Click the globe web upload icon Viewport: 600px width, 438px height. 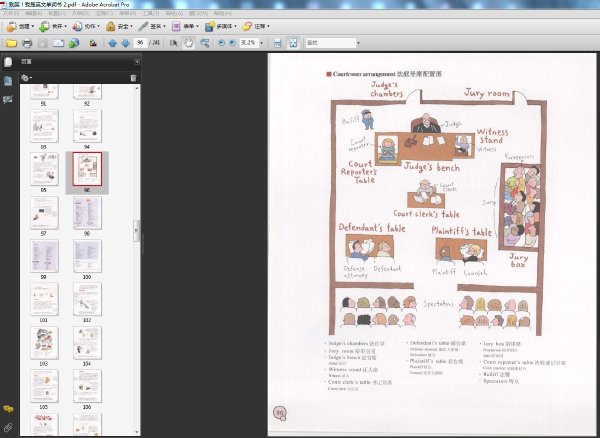point(74,43)
